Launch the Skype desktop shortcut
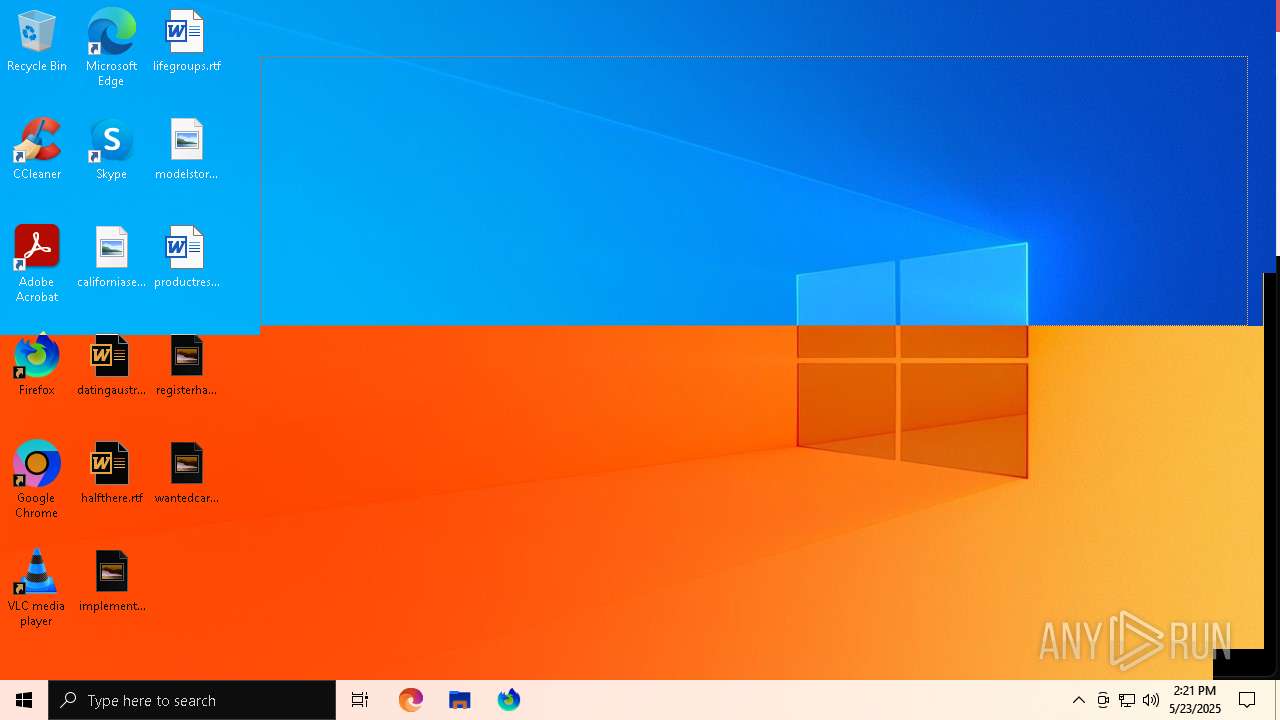 (x=111, y=150)
